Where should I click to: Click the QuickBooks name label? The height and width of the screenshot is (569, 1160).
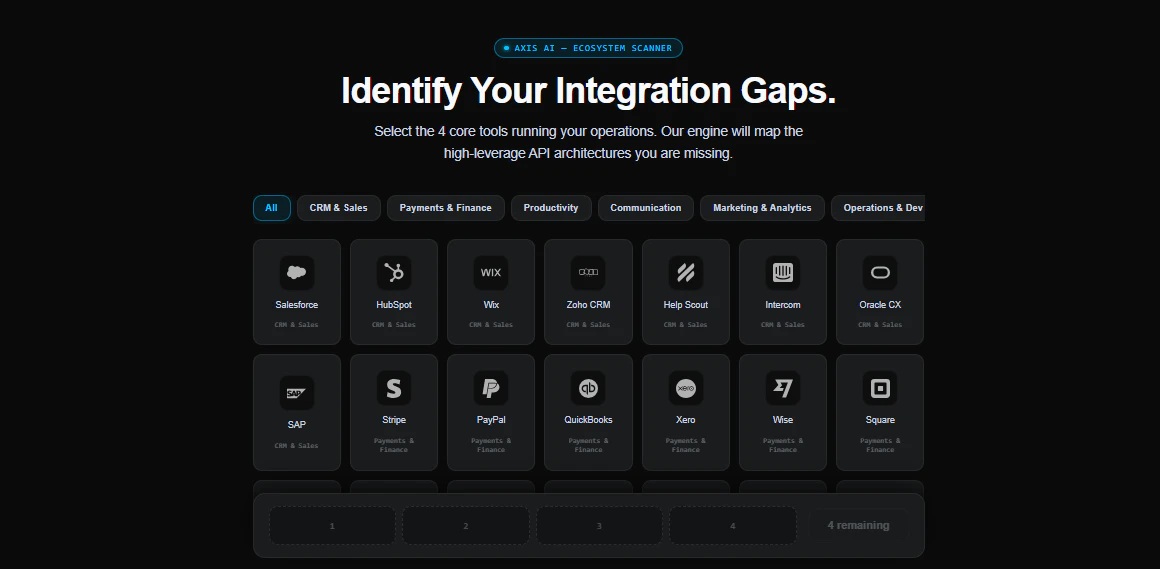pyautogui.click(x=588, y=420)
